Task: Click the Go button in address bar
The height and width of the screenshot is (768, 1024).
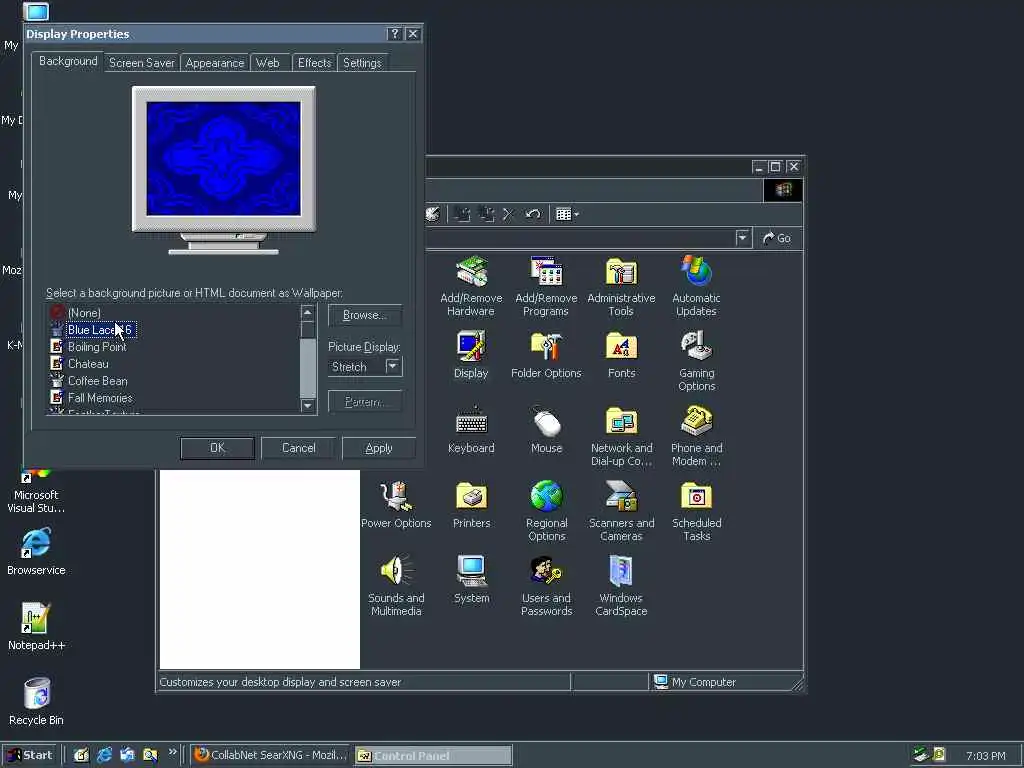Action: pyautogui.click(x=777, y=238)
